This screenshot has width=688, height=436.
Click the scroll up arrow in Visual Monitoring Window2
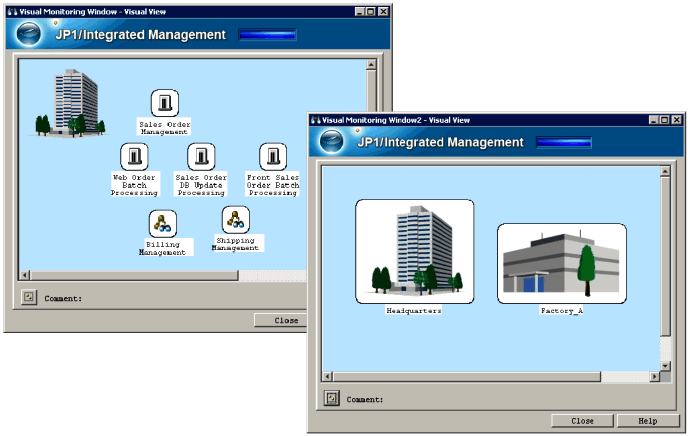[665, 172]
